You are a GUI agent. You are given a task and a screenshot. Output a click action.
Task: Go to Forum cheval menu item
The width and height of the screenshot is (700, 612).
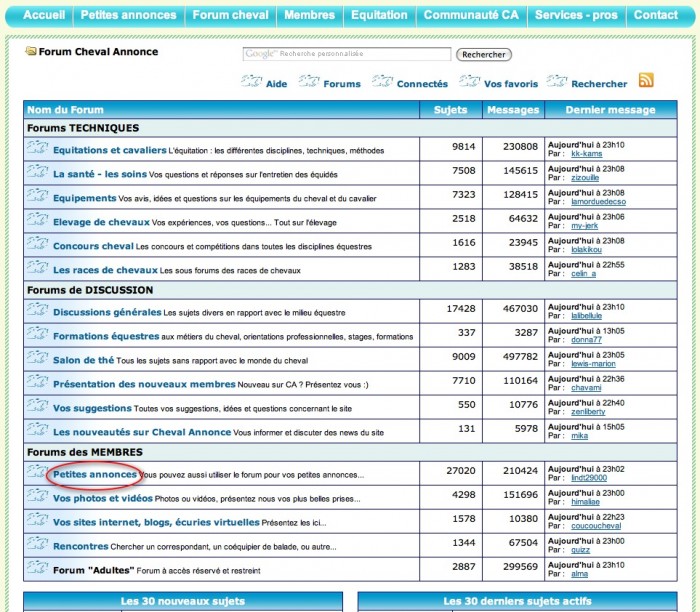pyautogui.click(x=230, y=15)
